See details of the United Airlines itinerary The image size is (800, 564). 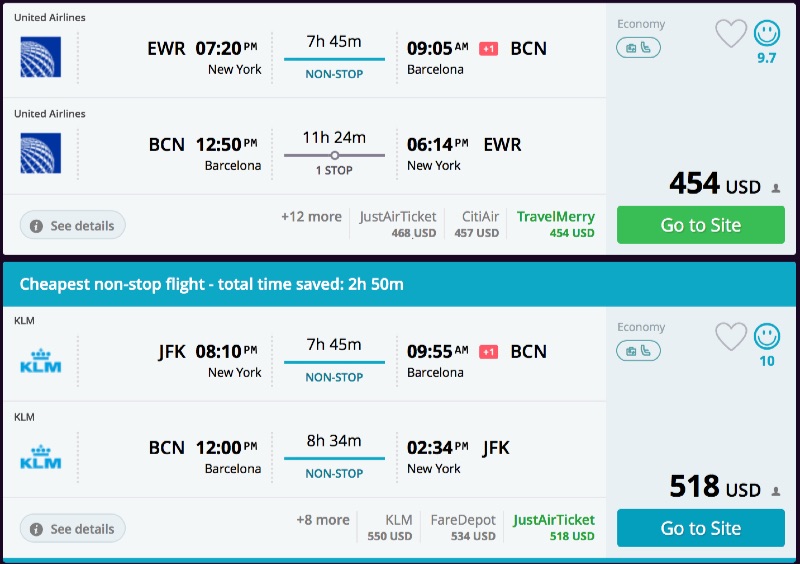[73, 226]
